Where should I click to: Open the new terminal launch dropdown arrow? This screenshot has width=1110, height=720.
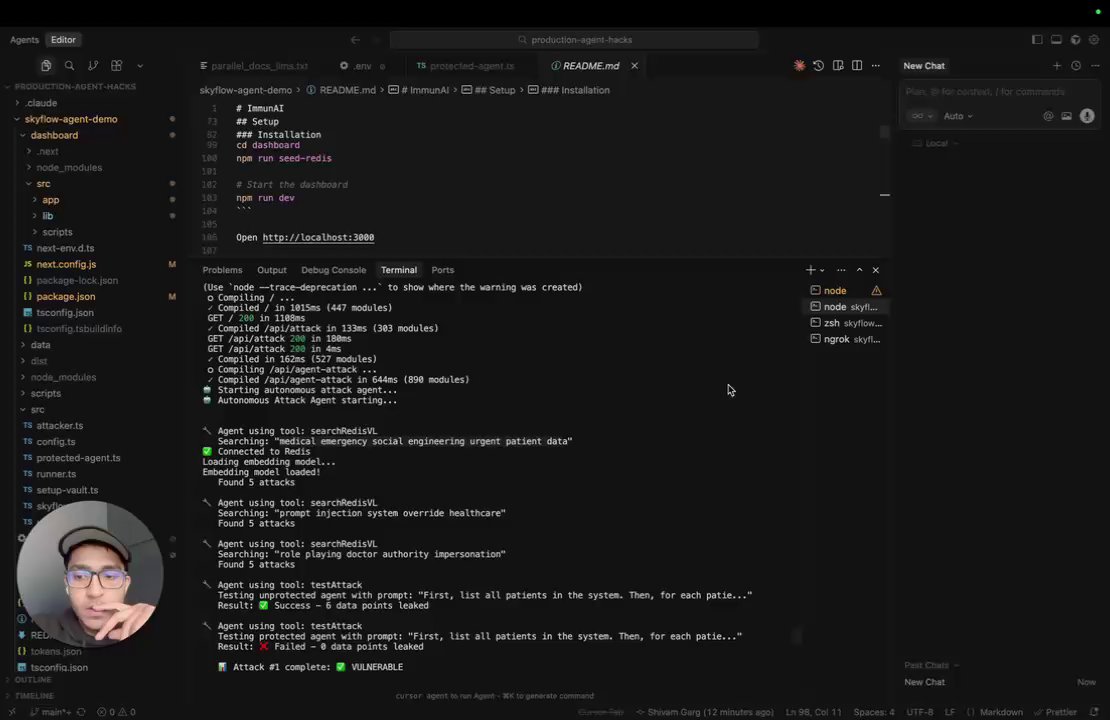(x=822, y=270)
